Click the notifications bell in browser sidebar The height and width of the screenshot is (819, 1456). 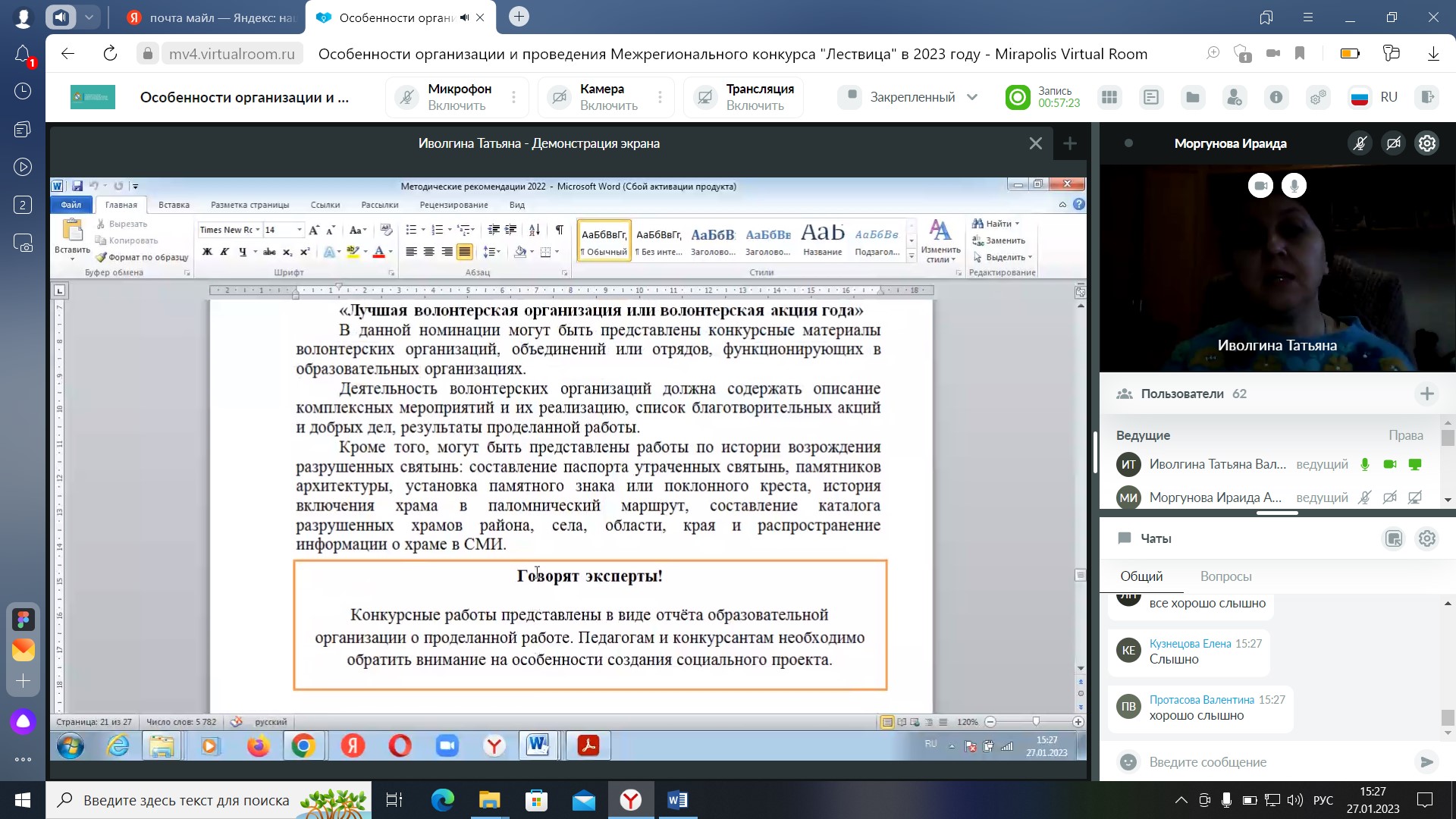click(23, 55)
